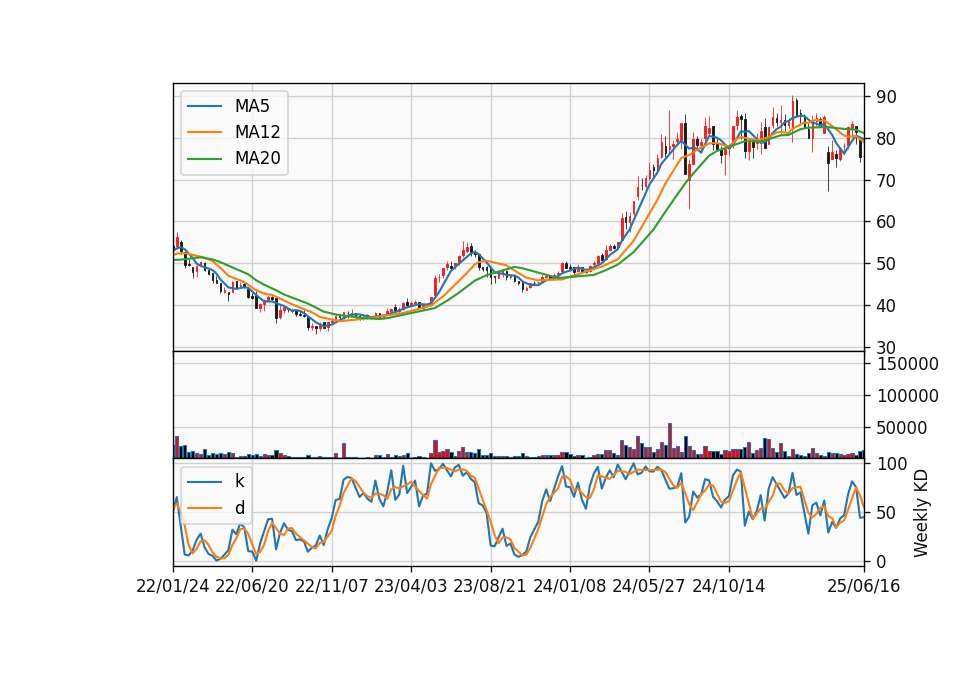960x690 pixels.
Task: Click the x-axis date 24/01/08
Action: (569, 587)
